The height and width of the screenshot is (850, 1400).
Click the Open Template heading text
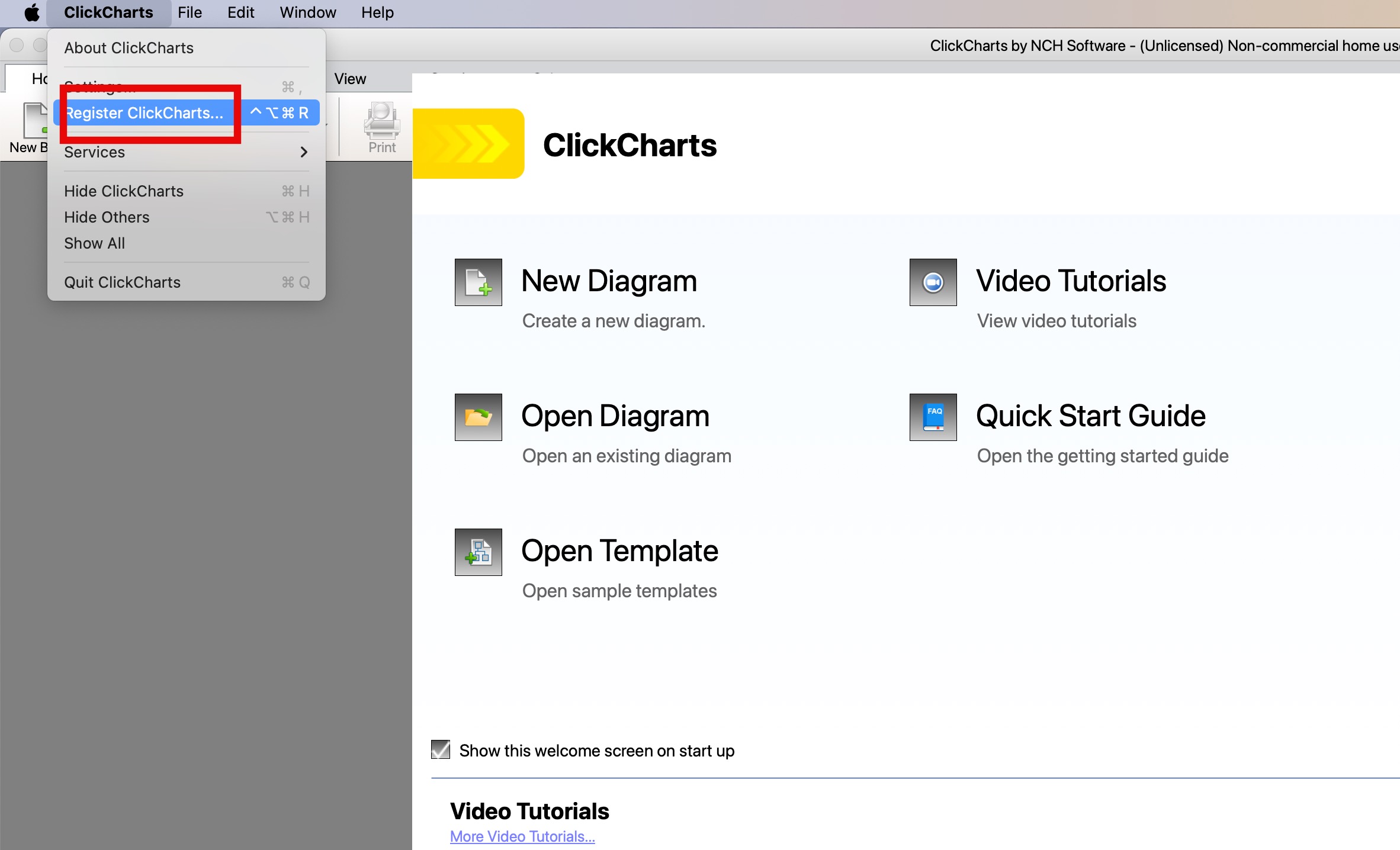click(619, 551)
